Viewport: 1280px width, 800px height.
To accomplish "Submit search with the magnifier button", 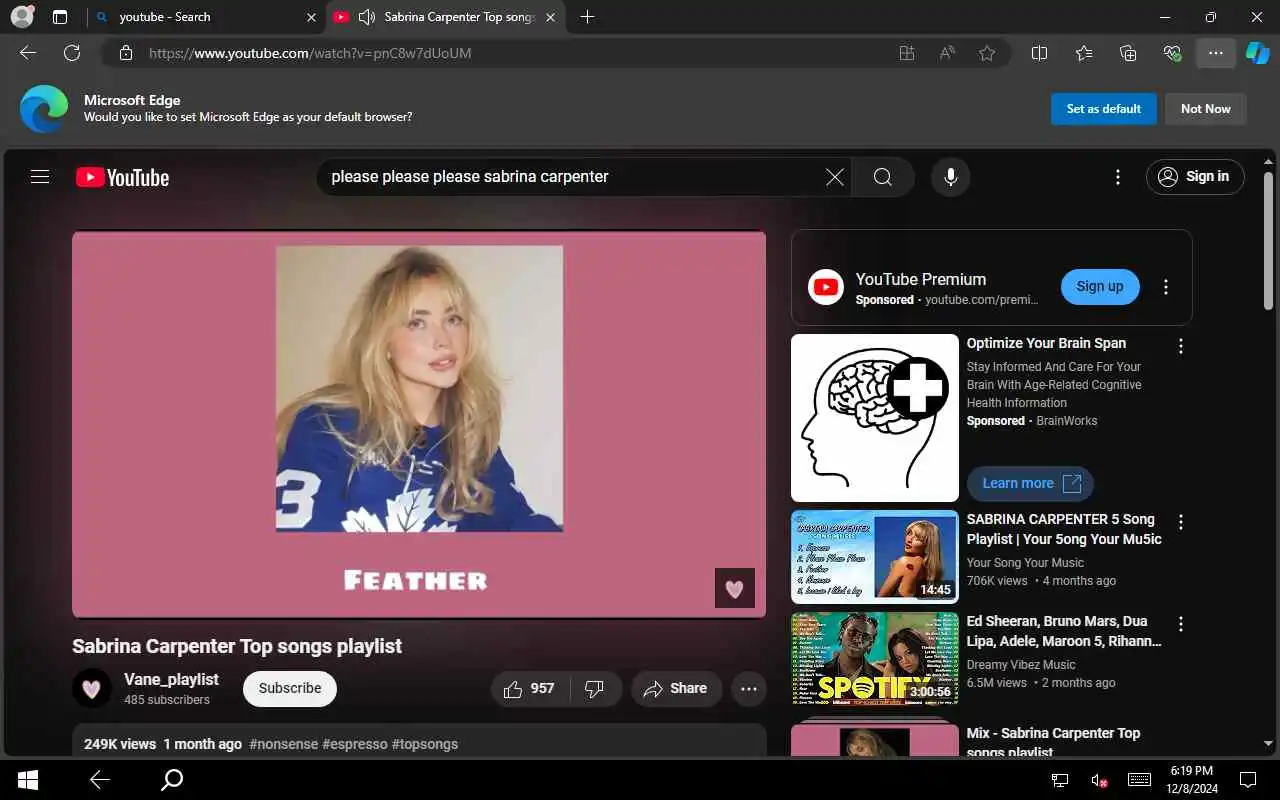I will tap(883, 177).
